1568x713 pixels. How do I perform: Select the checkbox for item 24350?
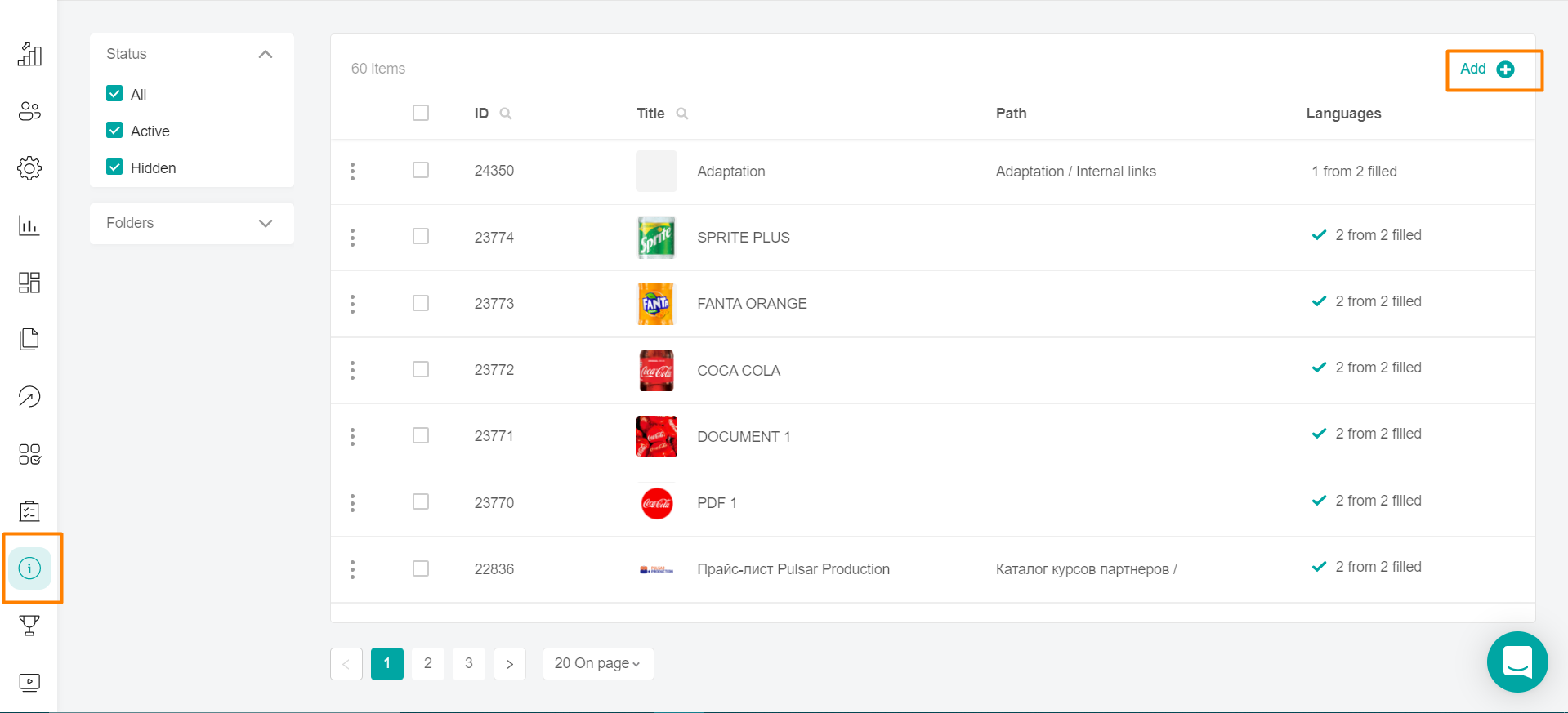coord(421,170)
